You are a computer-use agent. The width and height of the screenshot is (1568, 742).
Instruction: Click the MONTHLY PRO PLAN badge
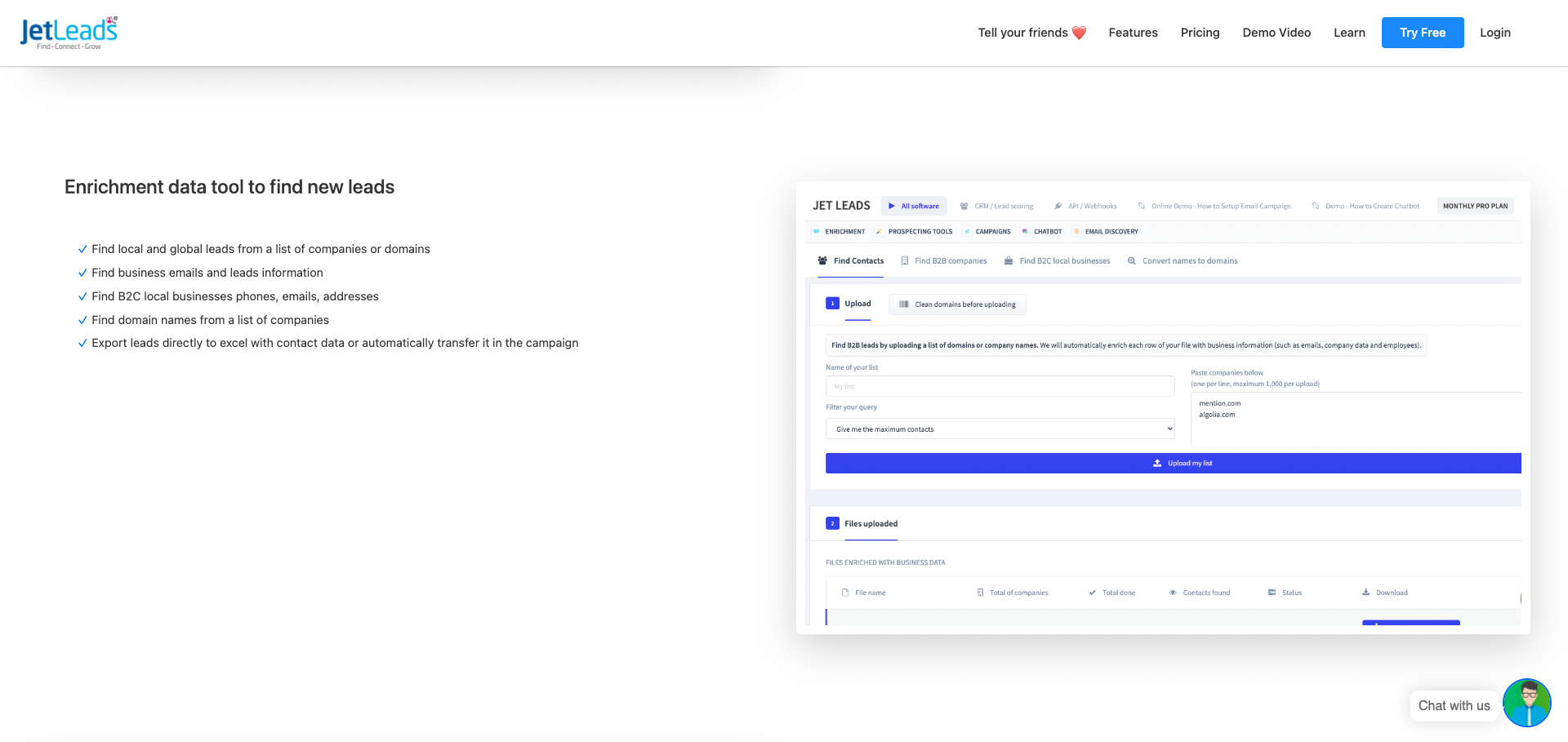click(1475, 206)
